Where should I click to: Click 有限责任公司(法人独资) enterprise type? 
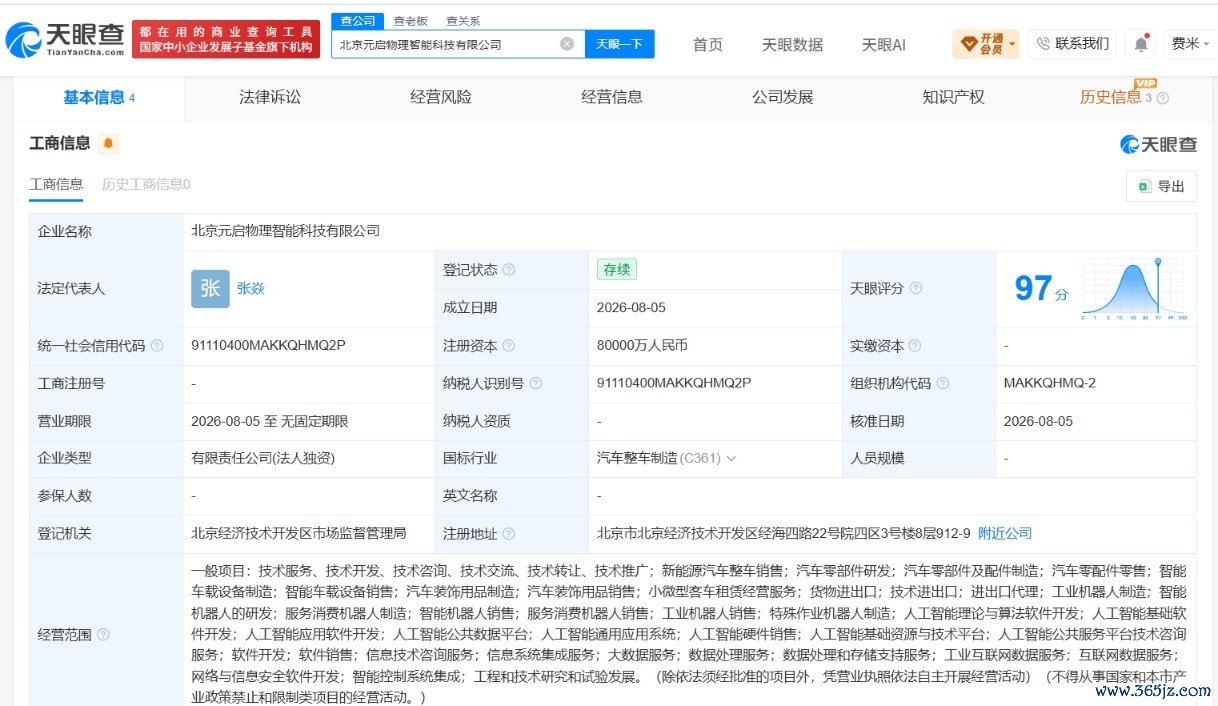[x=263, y=459]
